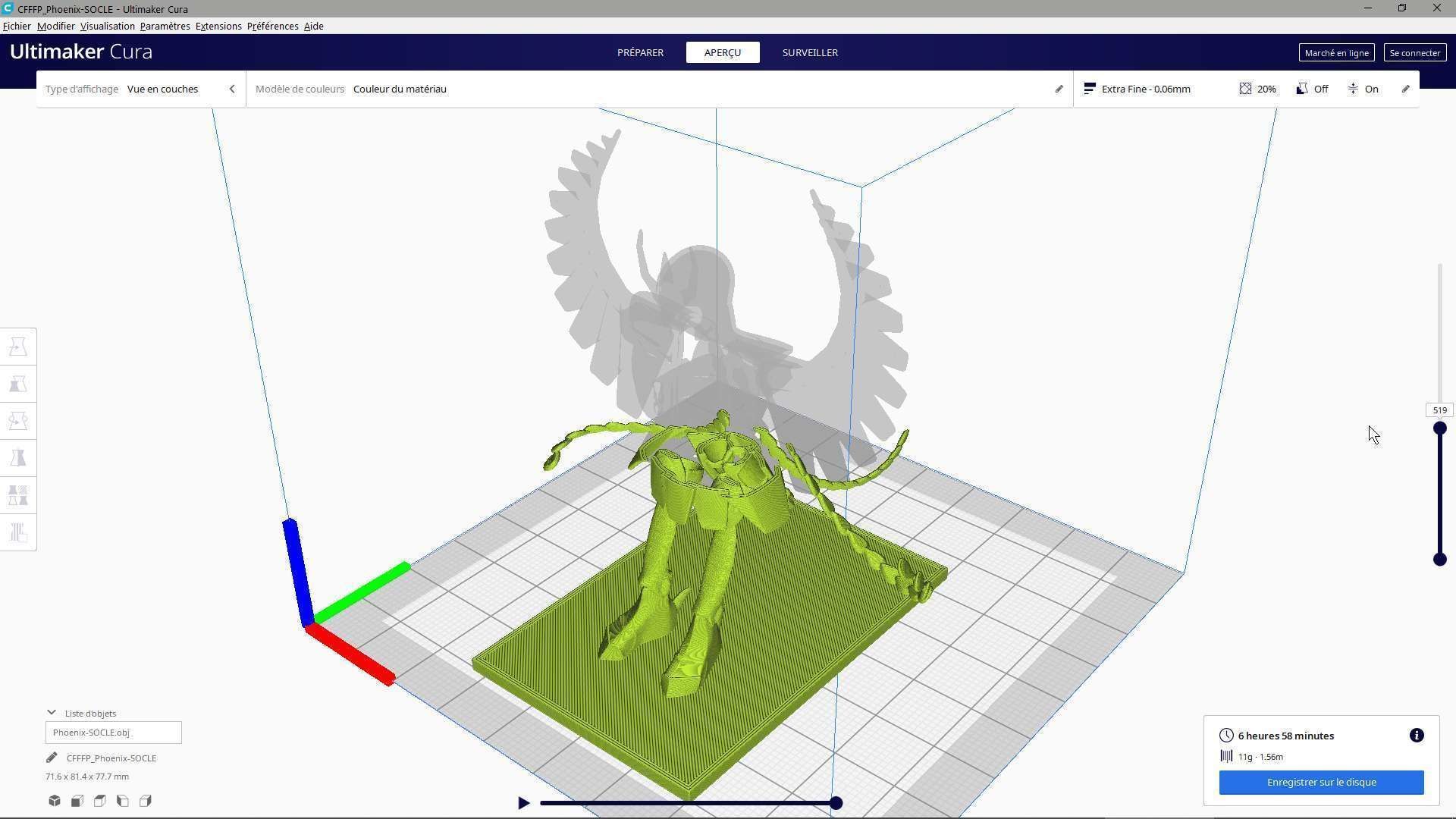Click the pencil icon next to CFFFP_Phoenix-SOCLE
This screenshot has width=1456, height=819.
point(52,758)
